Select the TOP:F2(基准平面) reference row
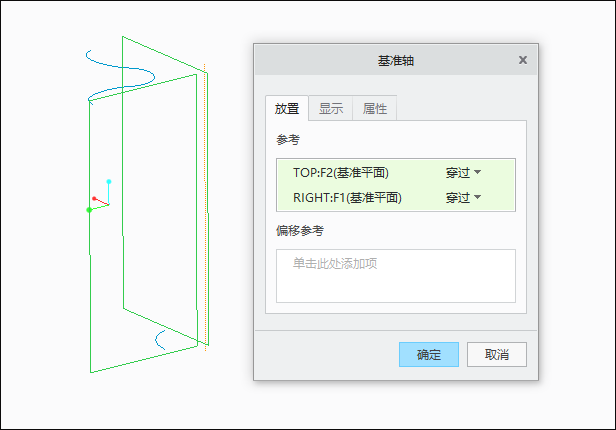 pyautogui.click(x=396, y=172)
